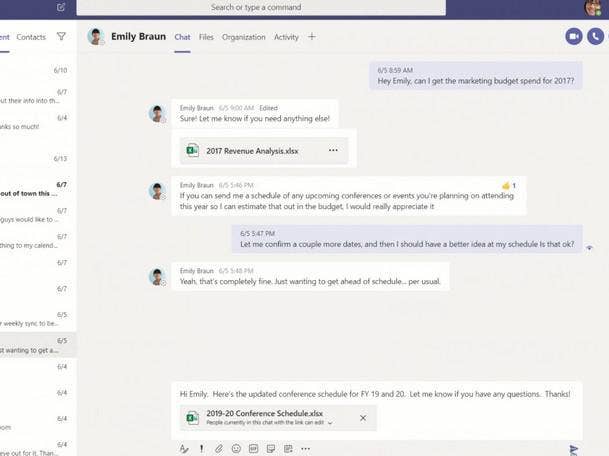
Task: Remove the 2019-20 Conference Schedule.xlsx attachment
Action: coord(363,418)
